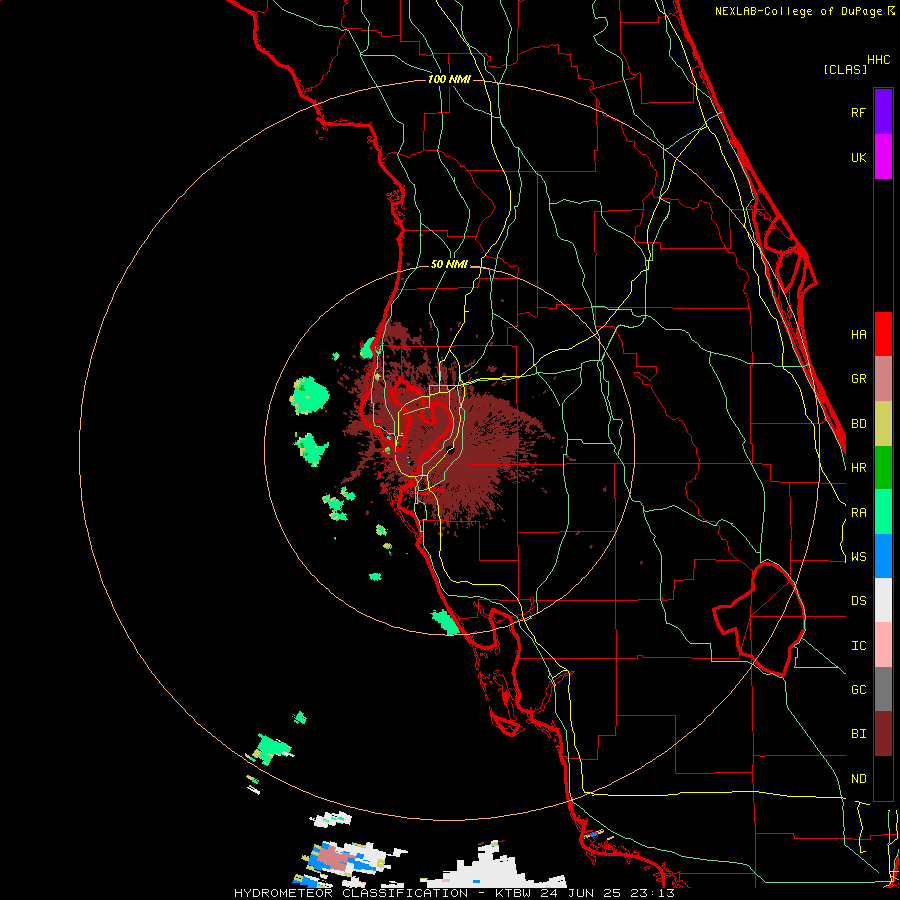Click the IC legend label
The image size is (900, 900).
[858, 646]
